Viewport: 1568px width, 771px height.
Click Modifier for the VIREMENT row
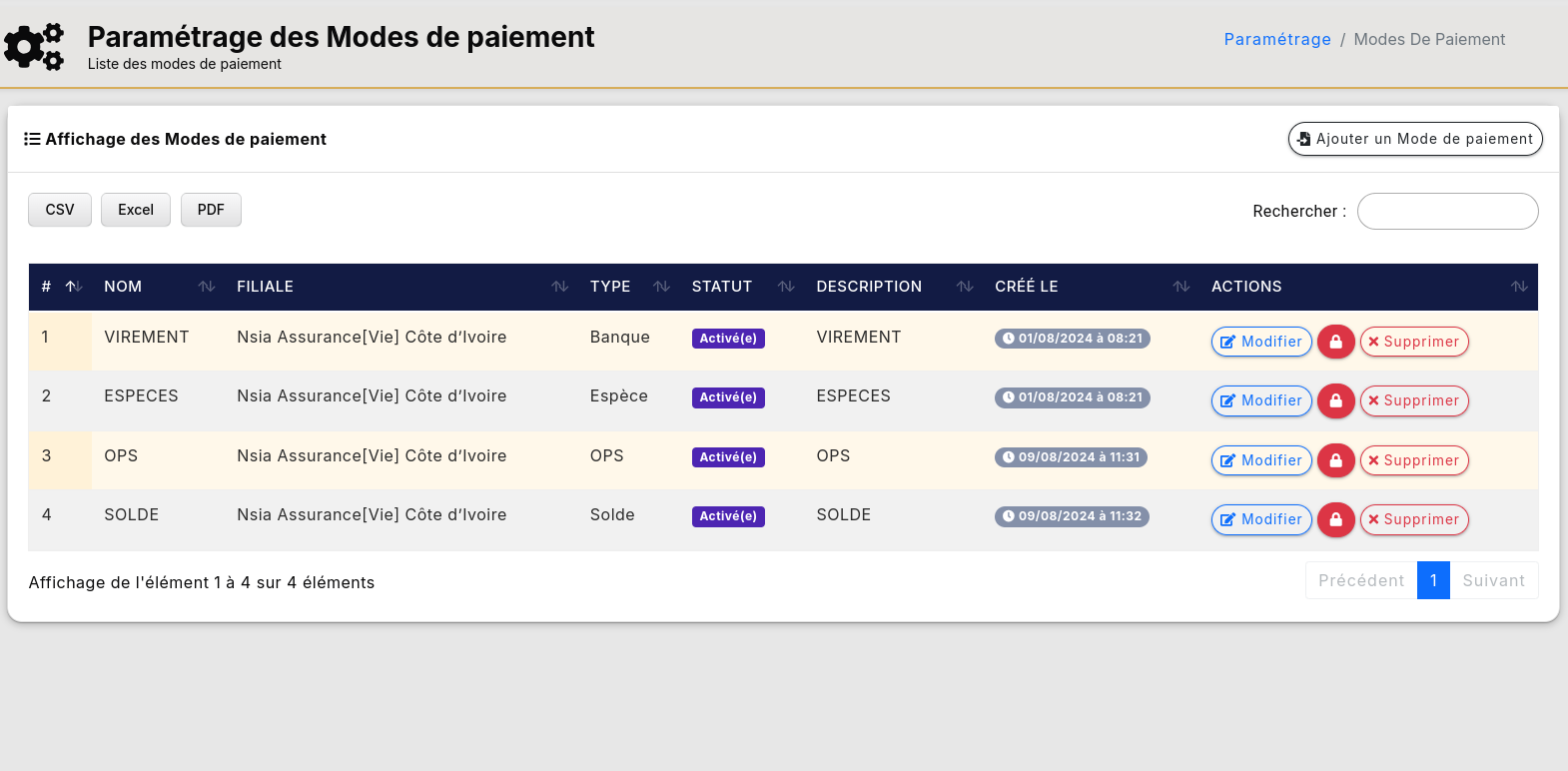[x=1261, y=342]
